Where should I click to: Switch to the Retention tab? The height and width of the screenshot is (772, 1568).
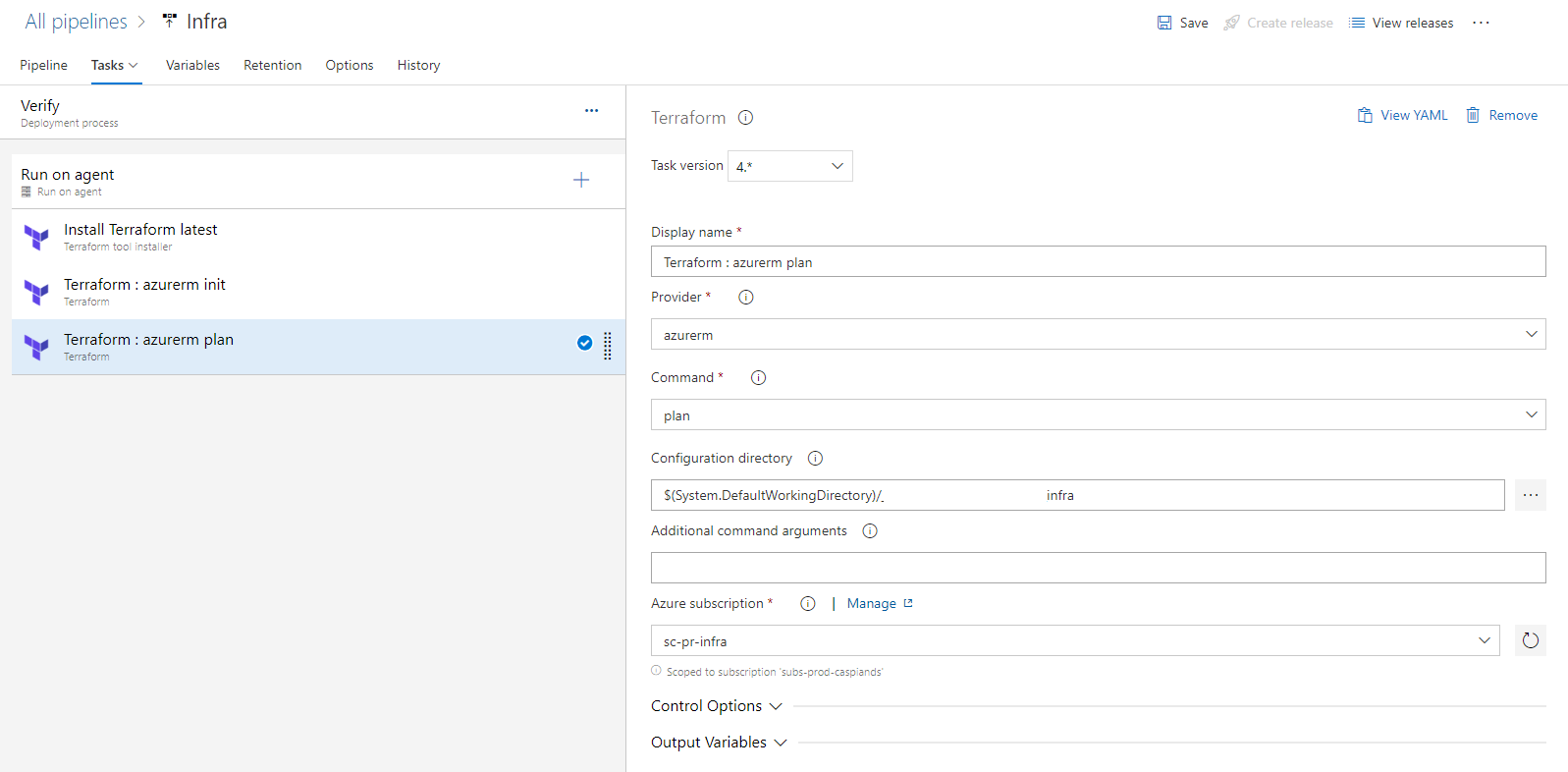(272, 65)
